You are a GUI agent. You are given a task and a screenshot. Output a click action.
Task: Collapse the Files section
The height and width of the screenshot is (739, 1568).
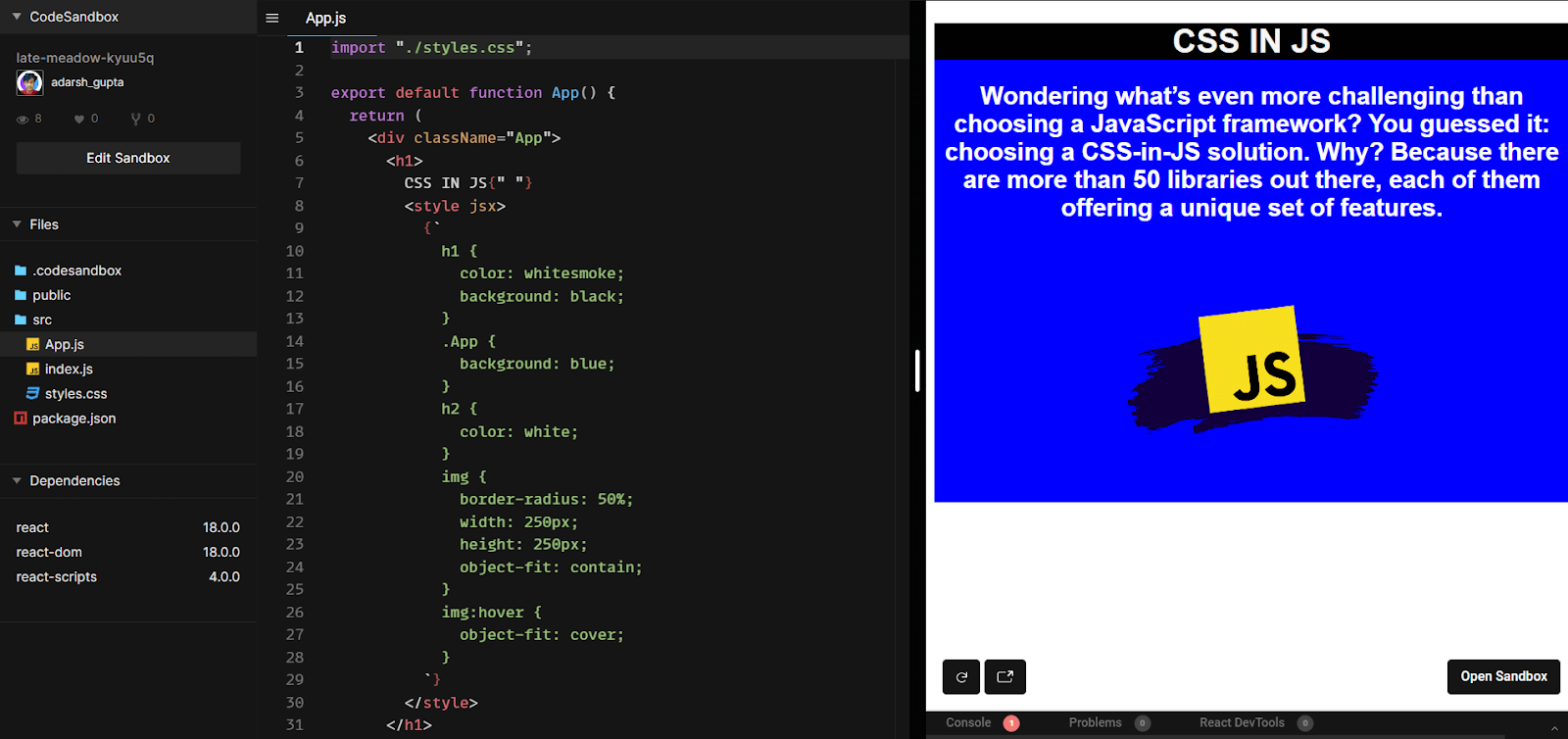click(x=17, y=224)
